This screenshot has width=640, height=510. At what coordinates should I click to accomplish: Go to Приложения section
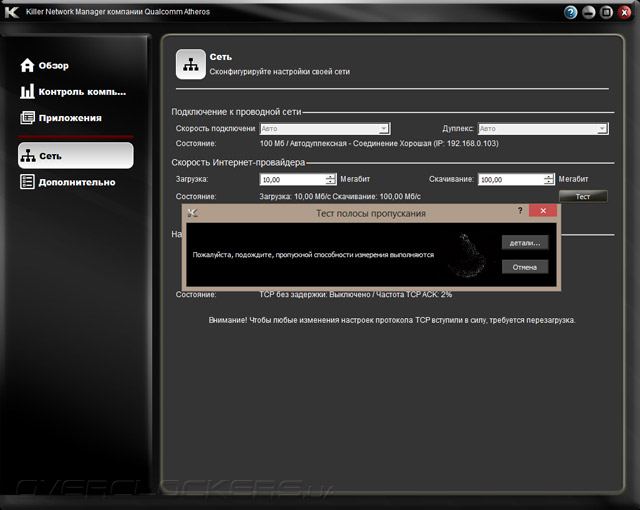(61, 118)
